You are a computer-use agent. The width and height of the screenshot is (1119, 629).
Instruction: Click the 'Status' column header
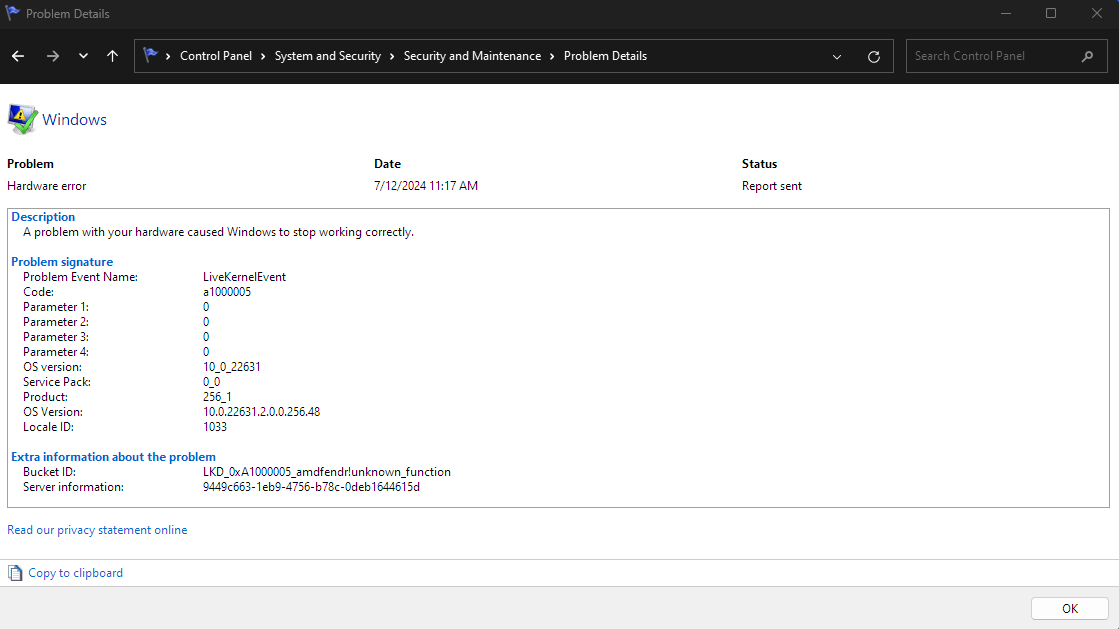[759, 163]
